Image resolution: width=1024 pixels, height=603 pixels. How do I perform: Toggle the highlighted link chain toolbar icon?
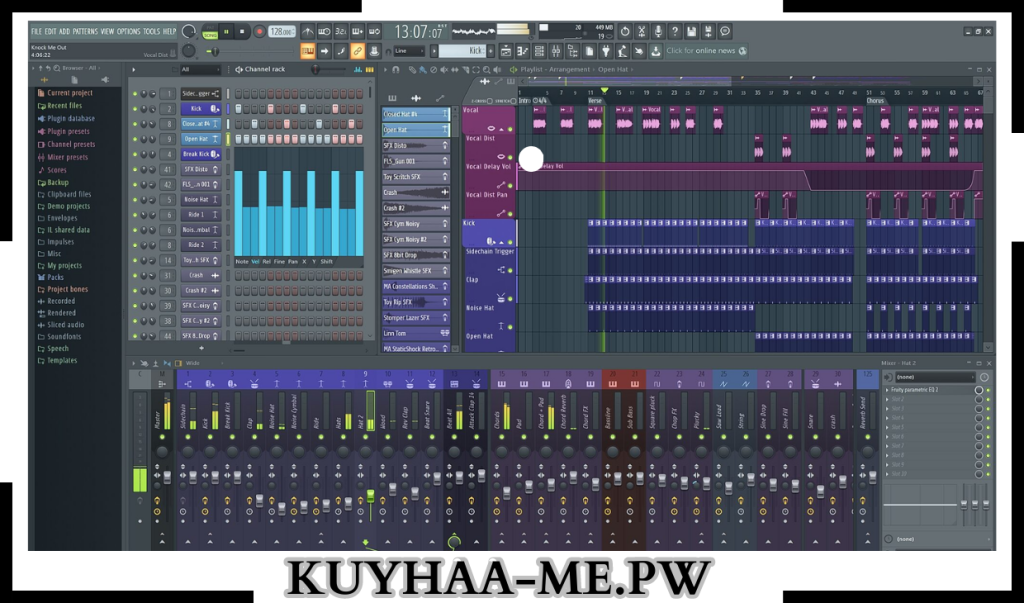pyautogui.click(x=357, y=51)
